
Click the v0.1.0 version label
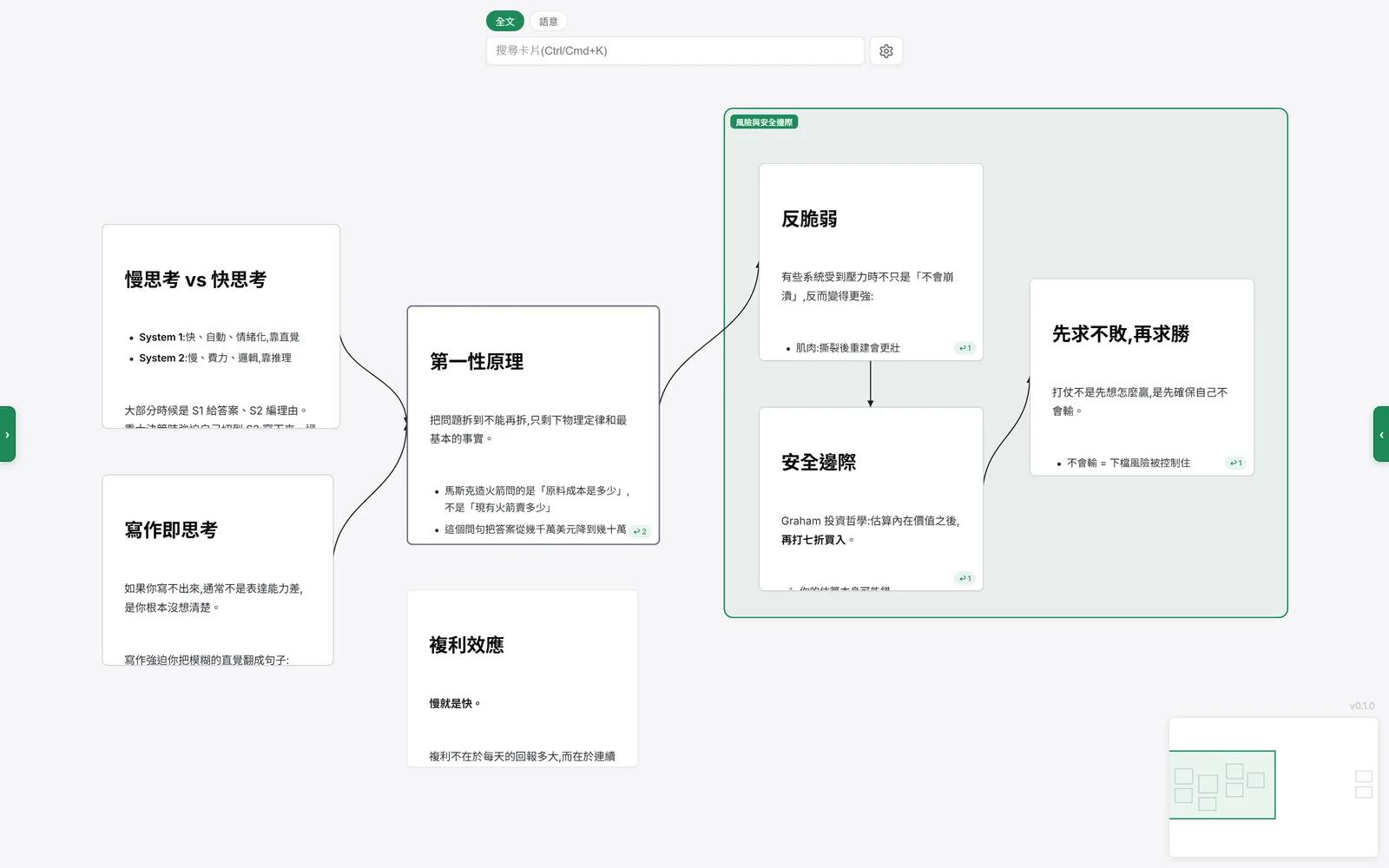tap(1362, 706)
